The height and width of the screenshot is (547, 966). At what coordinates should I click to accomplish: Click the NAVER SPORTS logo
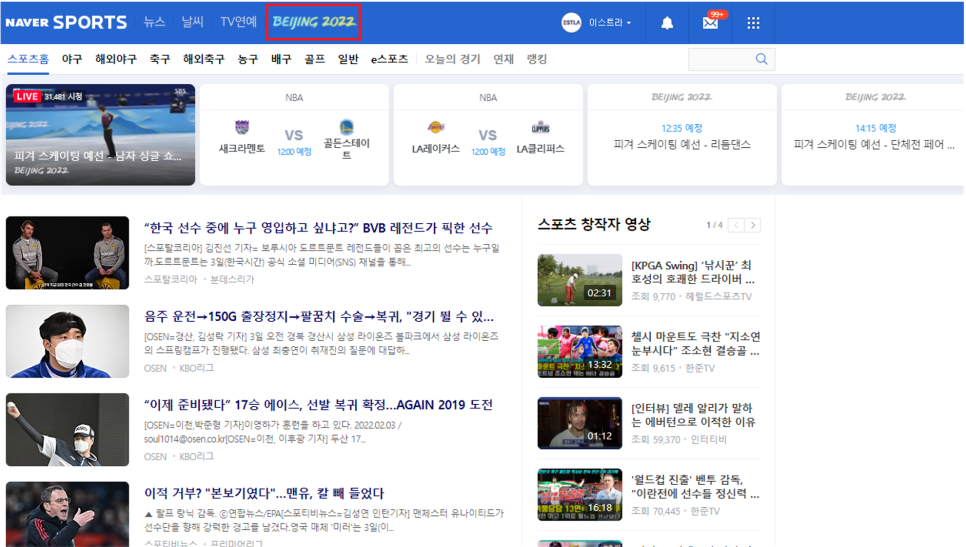66,23
